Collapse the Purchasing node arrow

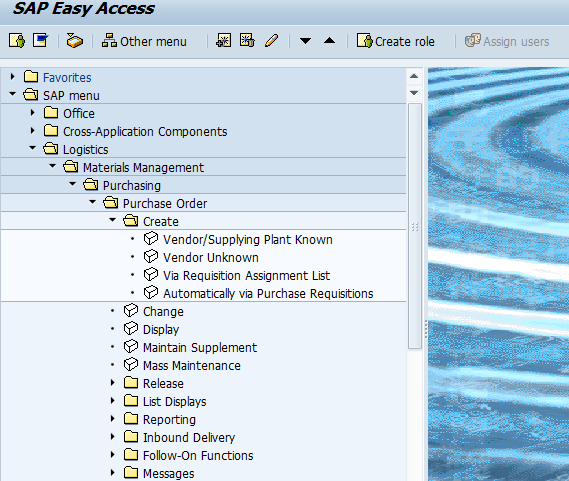coord(73,184)
